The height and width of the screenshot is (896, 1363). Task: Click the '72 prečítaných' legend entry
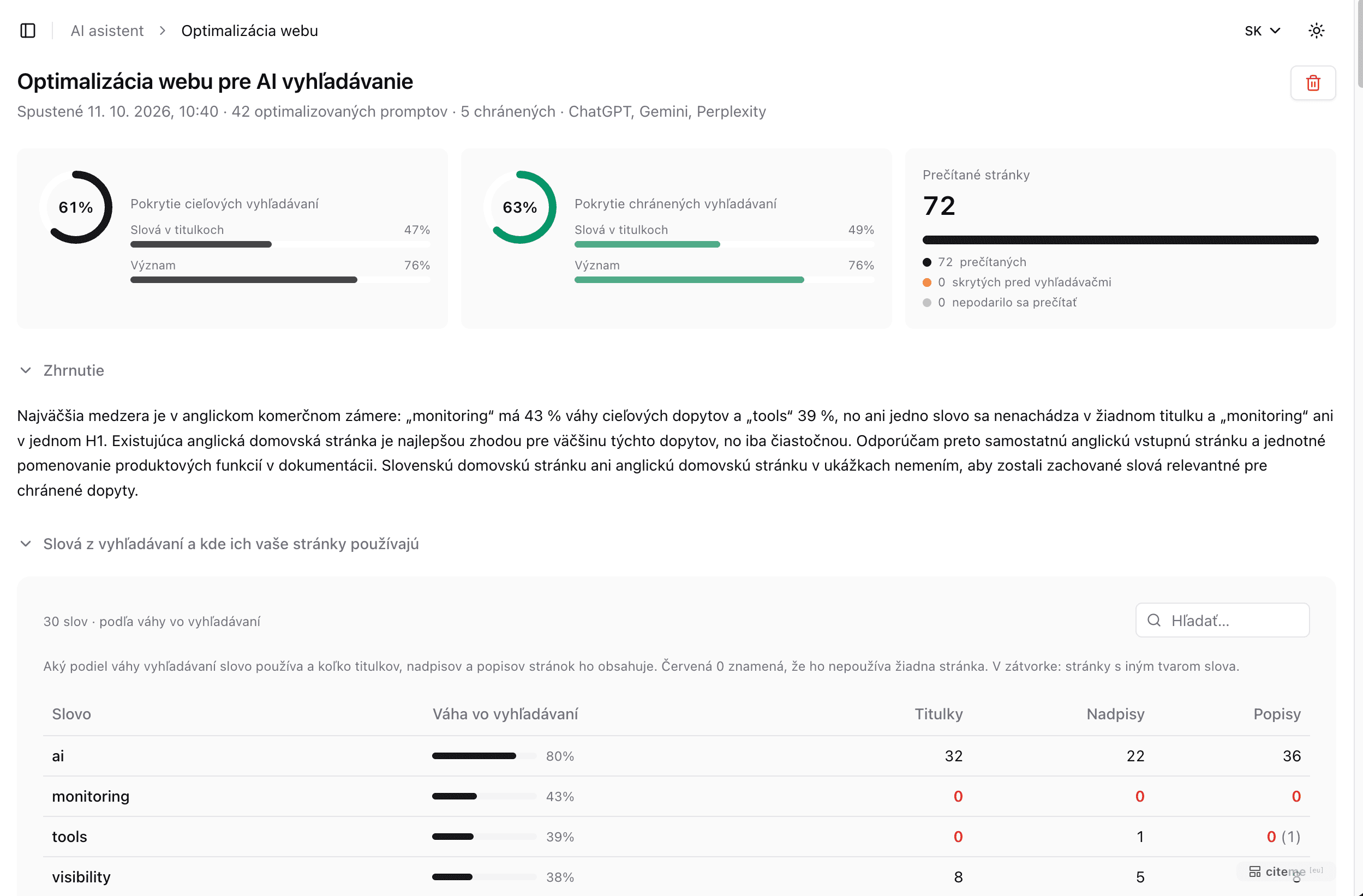click(x=975, y=262)
